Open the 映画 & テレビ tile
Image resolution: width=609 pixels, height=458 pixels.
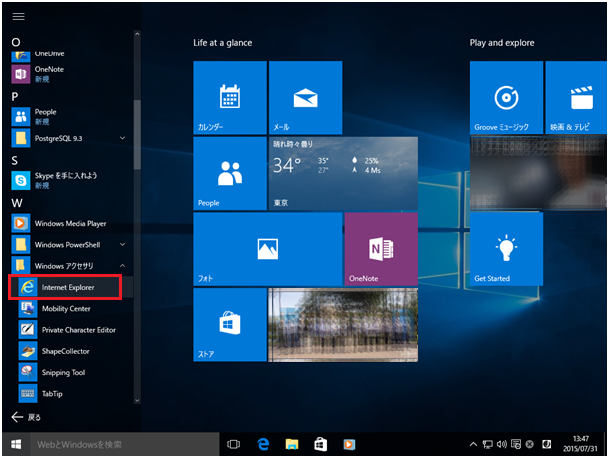(x=576, y=98)
